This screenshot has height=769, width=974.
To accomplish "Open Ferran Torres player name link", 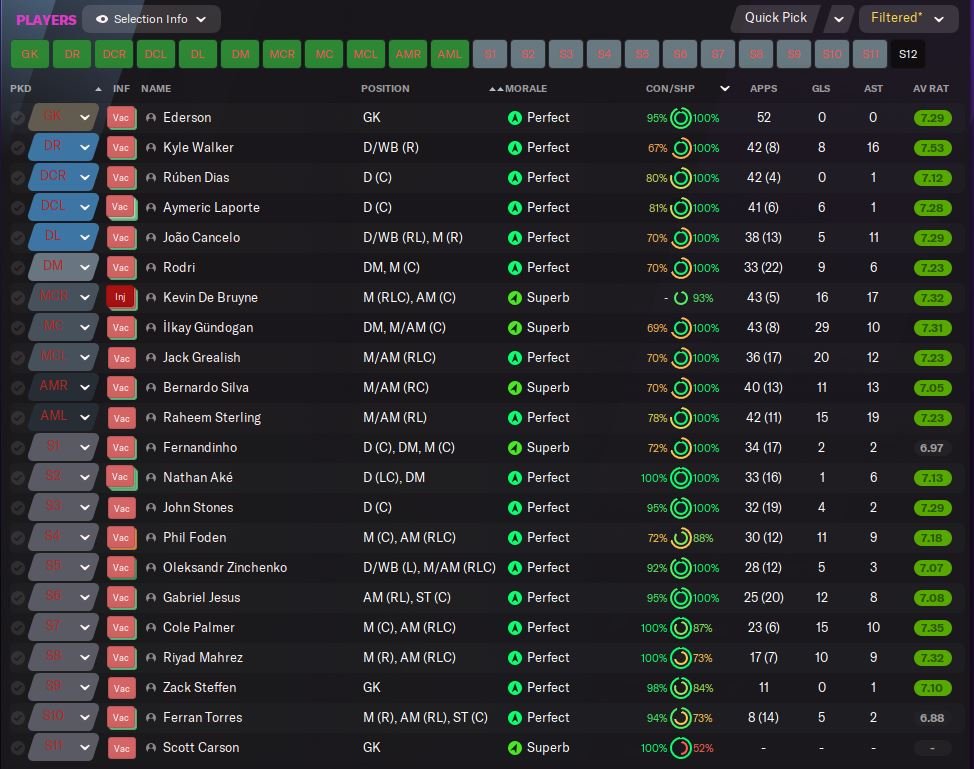I will pos(203,717).
